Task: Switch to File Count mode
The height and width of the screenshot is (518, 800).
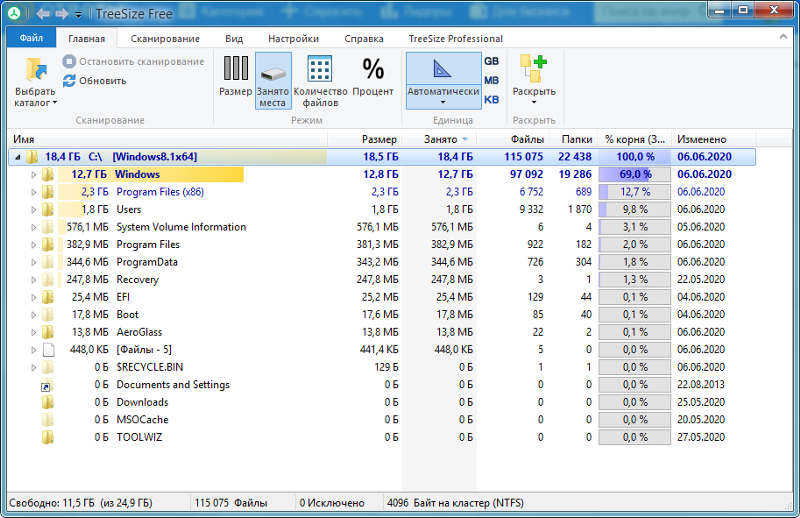Action: click(x=320, y=81)
